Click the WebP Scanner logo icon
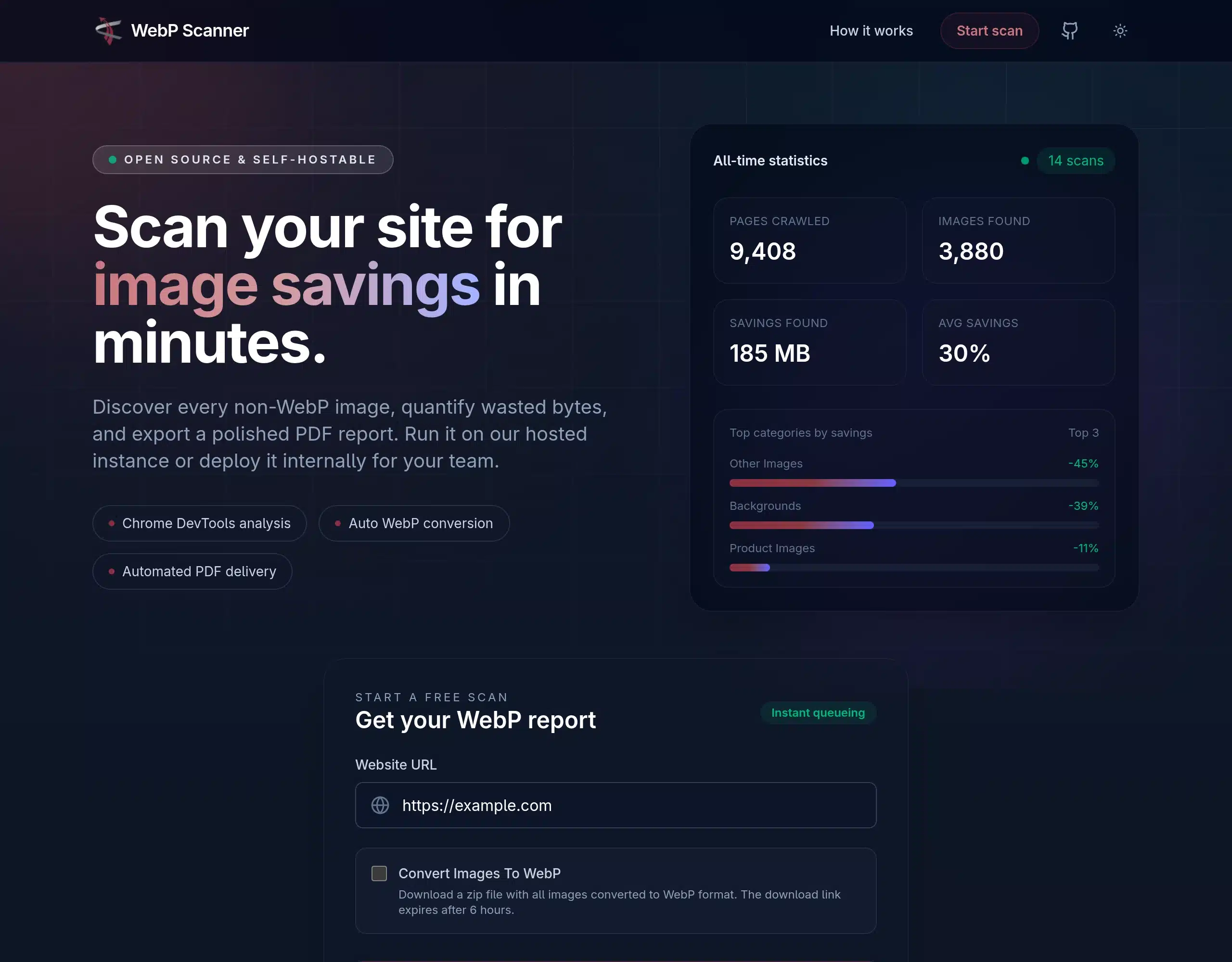Screen dimensions: 1232x962 [108, 30]
